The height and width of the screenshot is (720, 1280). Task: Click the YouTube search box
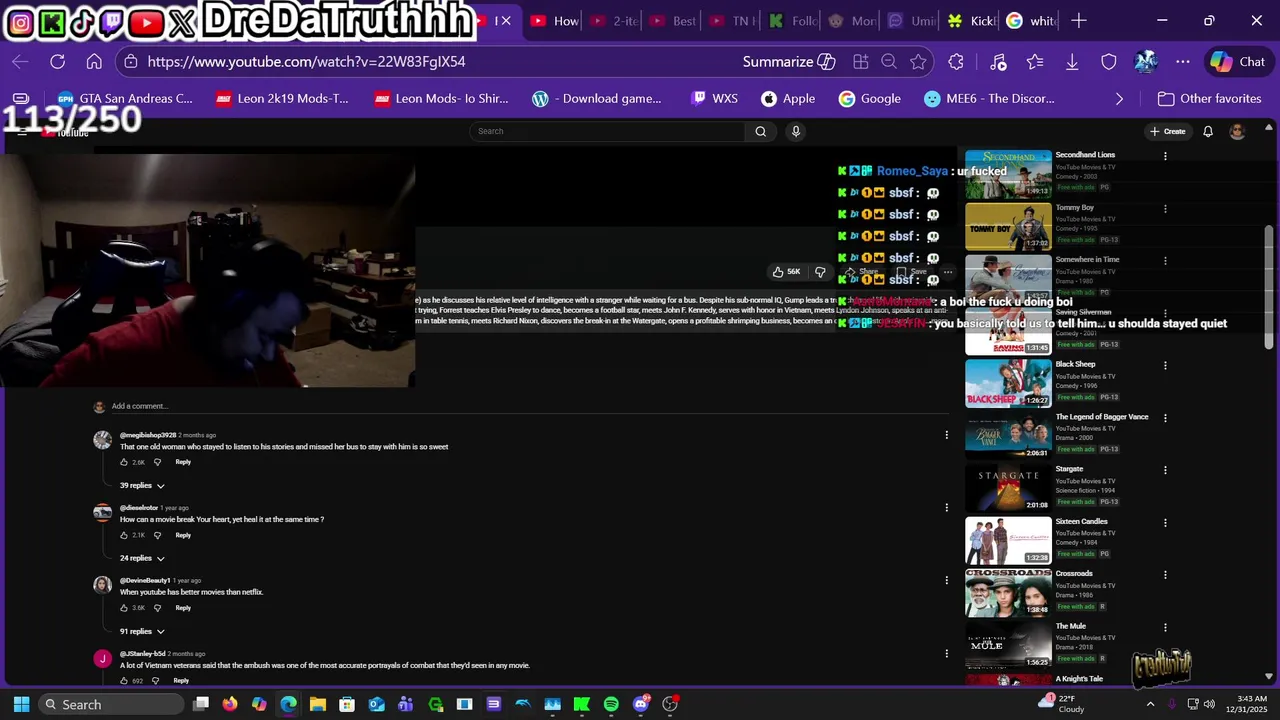tap(607, 131)
